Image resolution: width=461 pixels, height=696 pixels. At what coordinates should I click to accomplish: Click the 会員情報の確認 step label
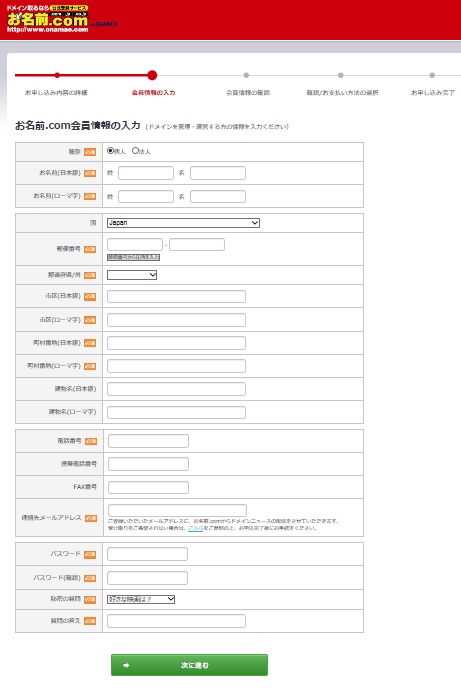pyautogui.click(x=248, y=93)
